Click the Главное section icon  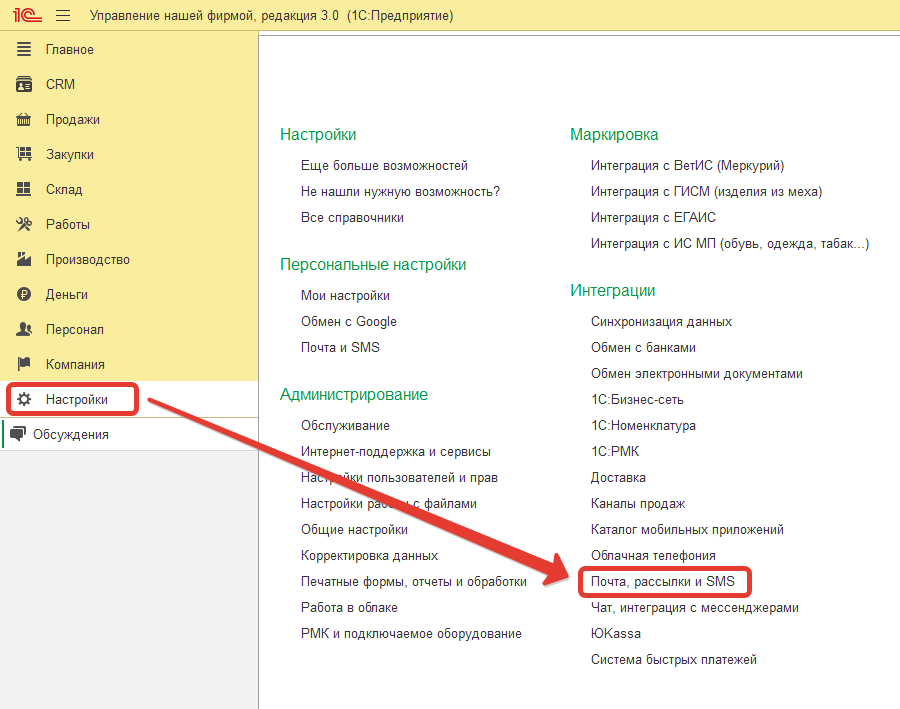pyautogui.click(x=24, y=49)
